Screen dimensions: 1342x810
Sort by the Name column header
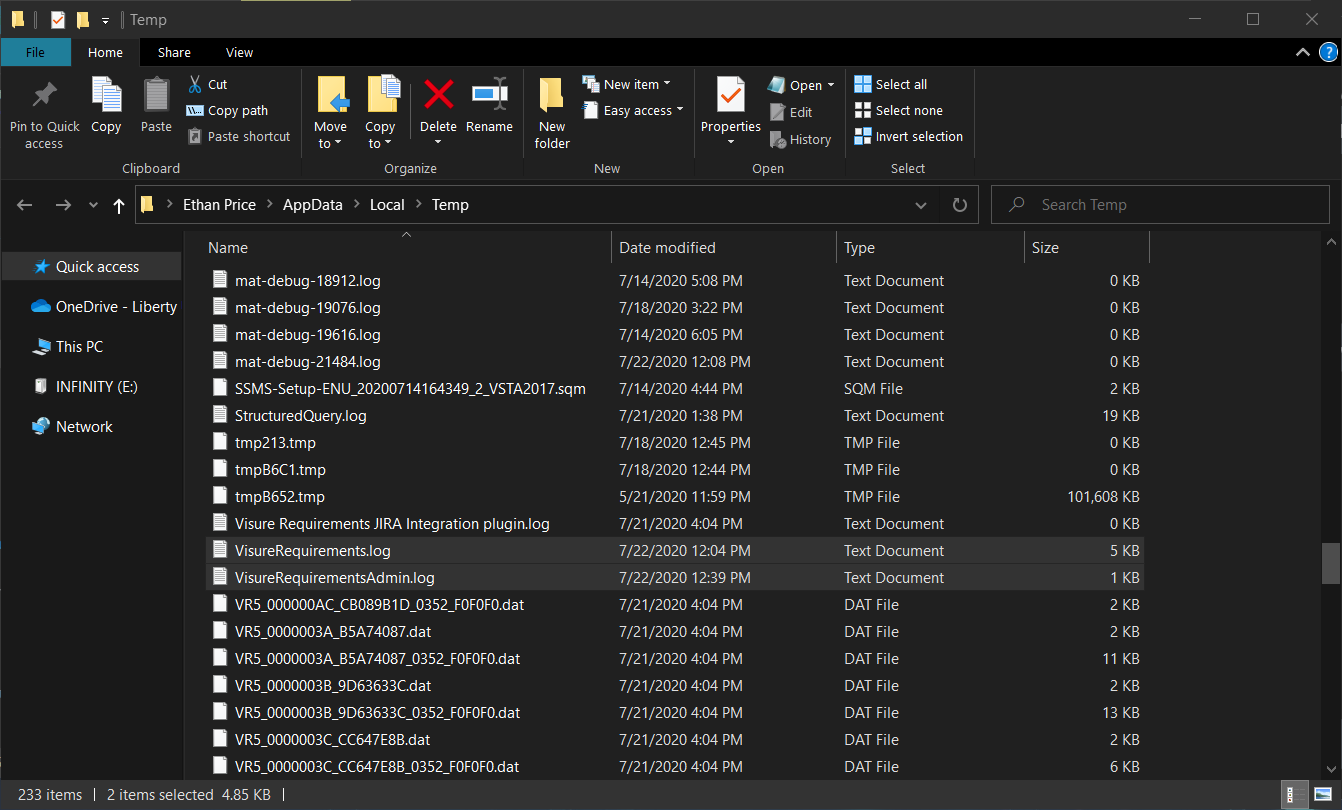point(407,248)
